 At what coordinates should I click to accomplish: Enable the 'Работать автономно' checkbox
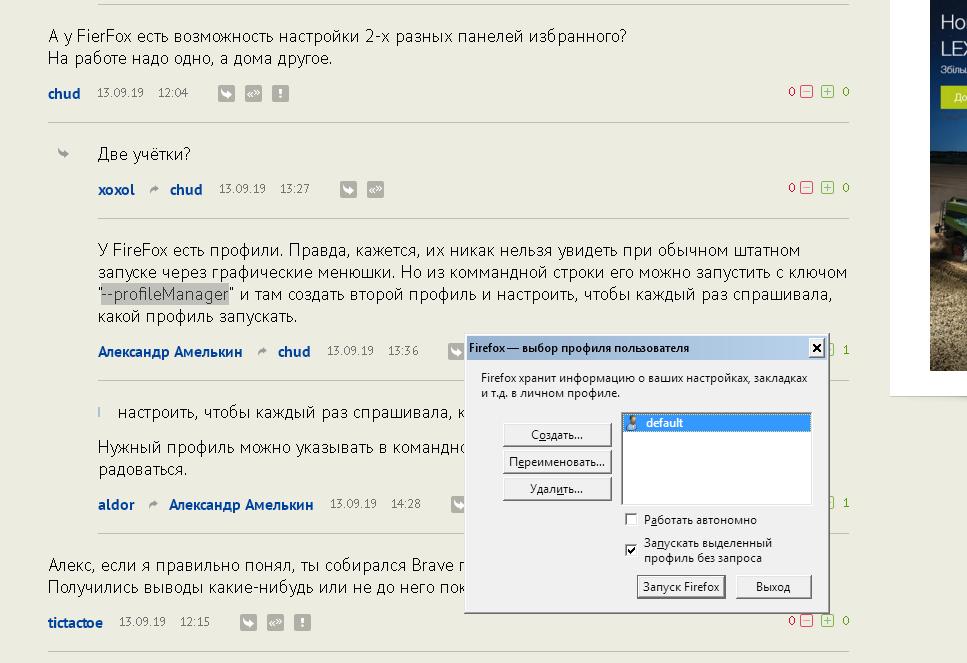[631, 520]
